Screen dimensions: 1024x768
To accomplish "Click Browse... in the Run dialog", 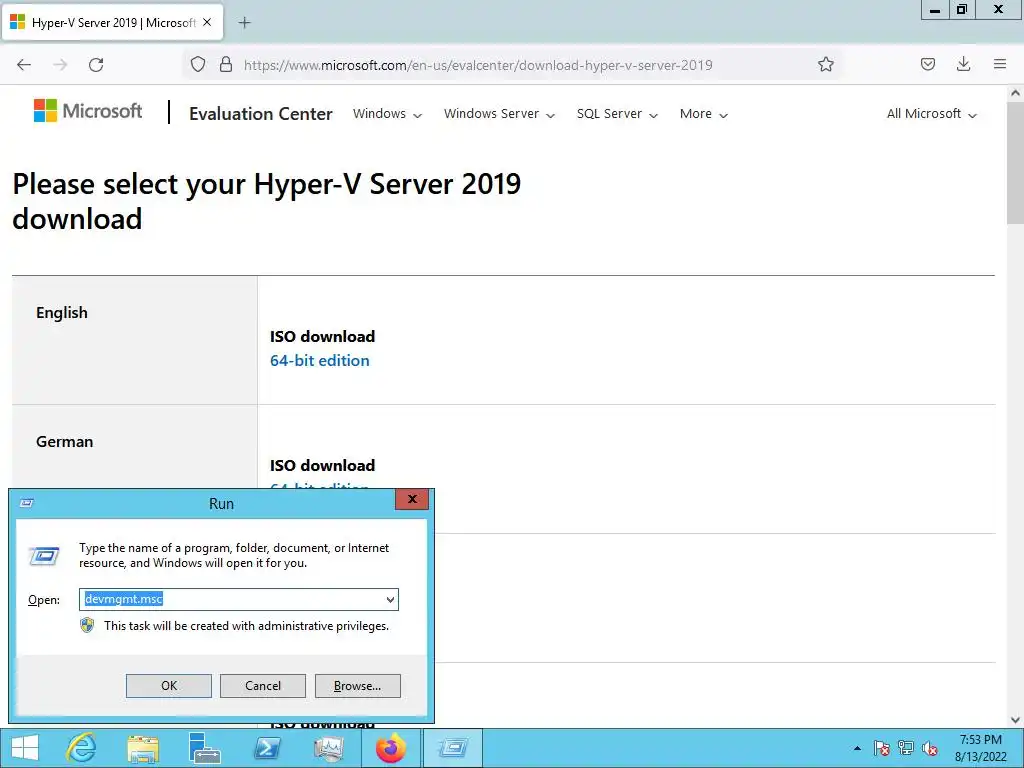I will [x=357, y=686].
